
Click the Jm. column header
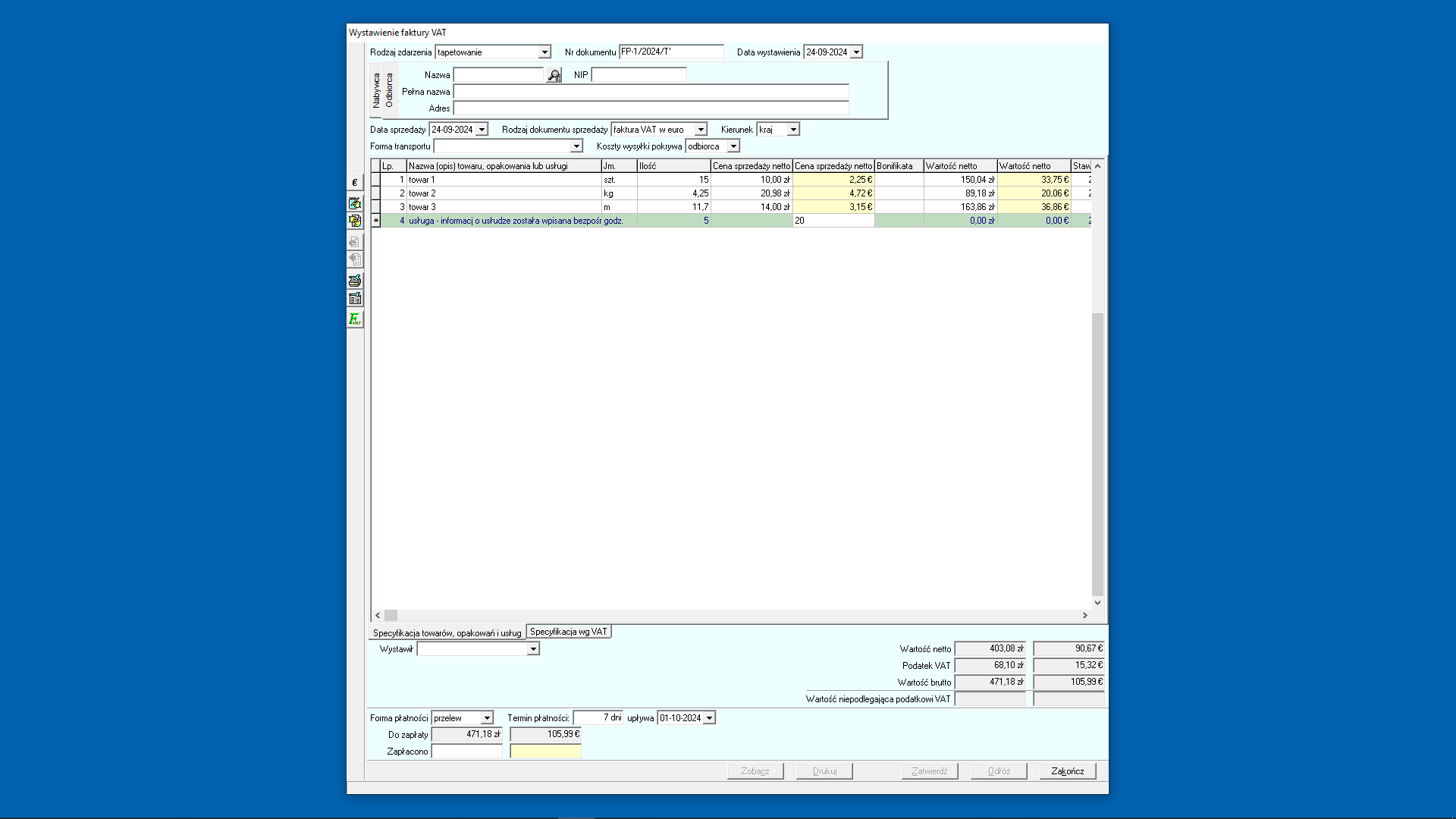pos(619,166)
